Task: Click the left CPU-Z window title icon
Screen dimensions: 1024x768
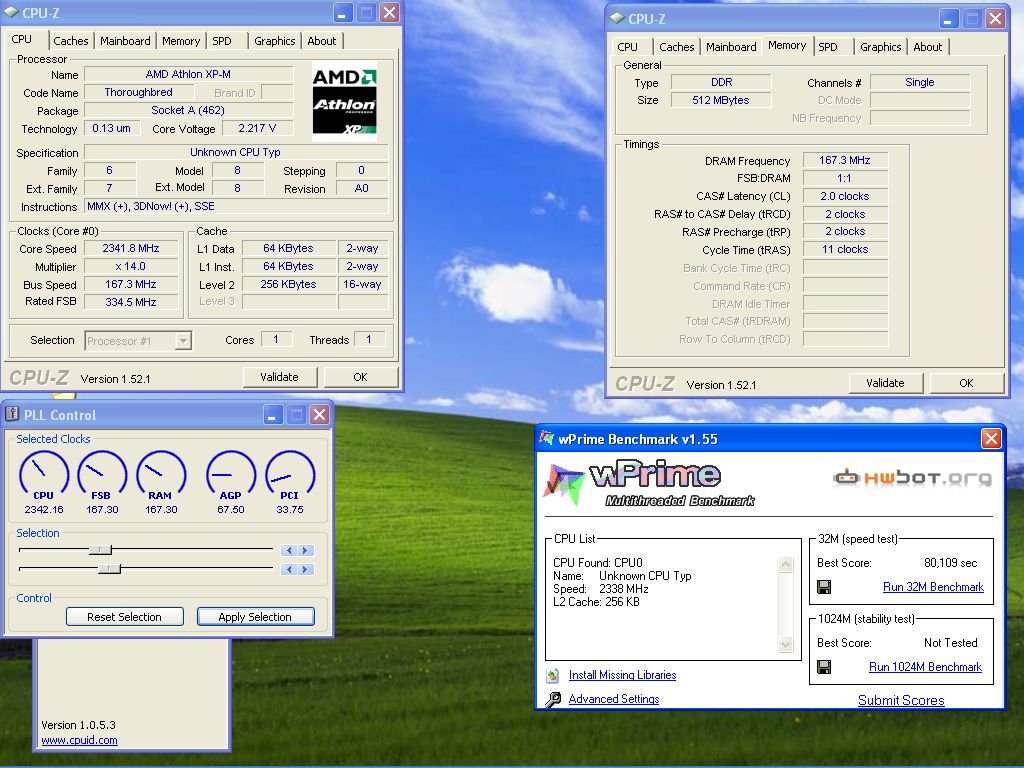Action: tap(12, 12)
